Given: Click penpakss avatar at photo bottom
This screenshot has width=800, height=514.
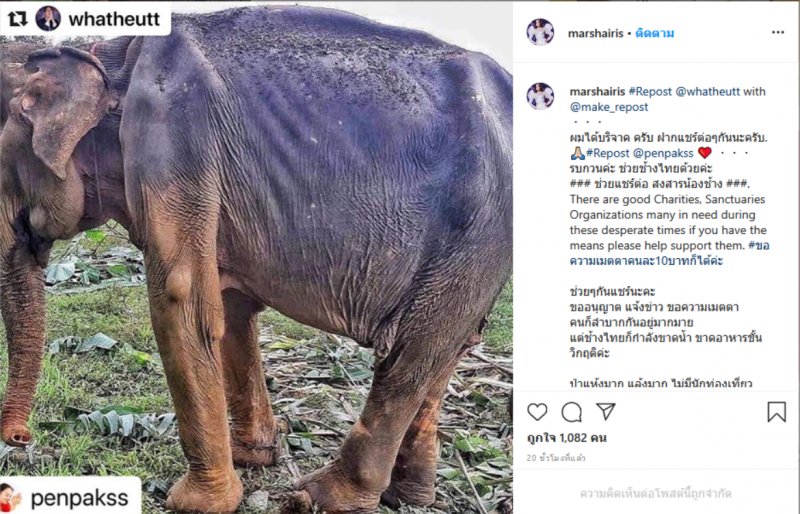Looking at the screenshot, I should 12,497.
